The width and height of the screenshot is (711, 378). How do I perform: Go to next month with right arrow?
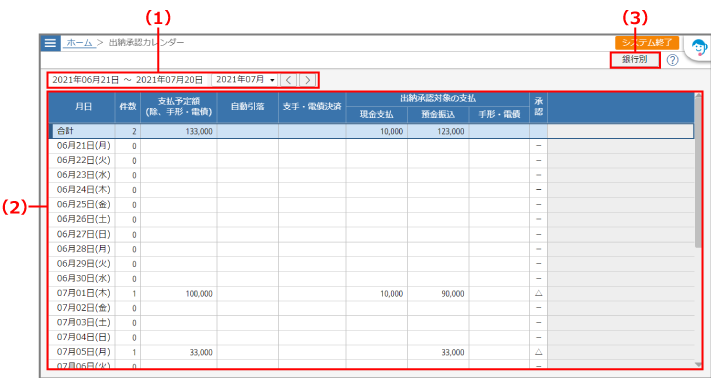[307, 80]
